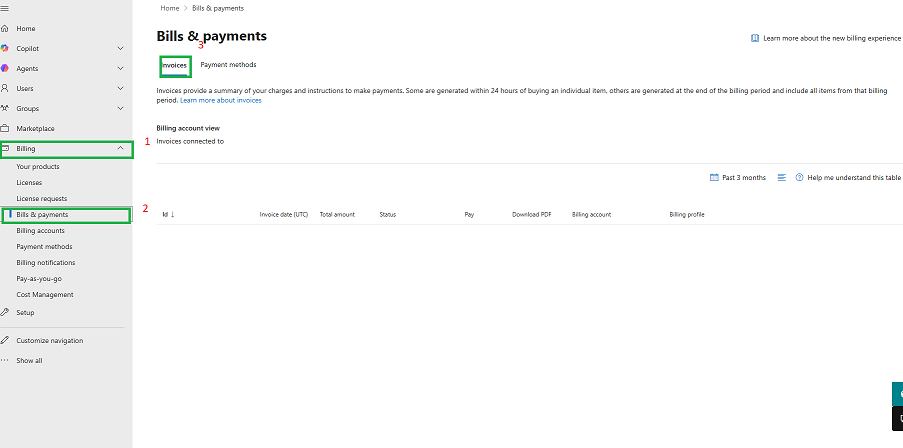Switch to the Payment methods tab

point(228,64)
